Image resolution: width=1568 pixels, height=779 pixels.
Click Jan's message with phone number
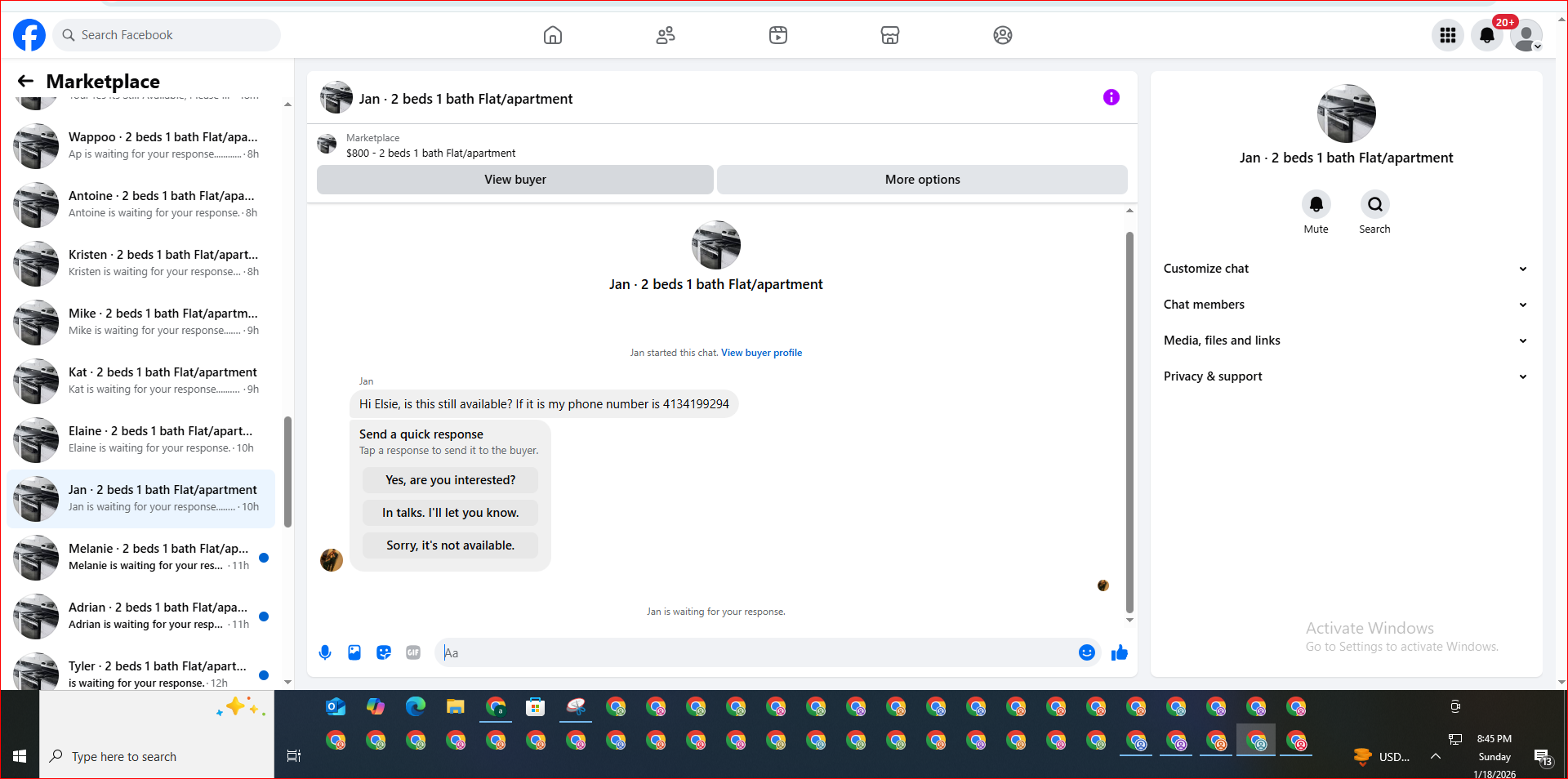pyautogui.click(x=544, y=404)
